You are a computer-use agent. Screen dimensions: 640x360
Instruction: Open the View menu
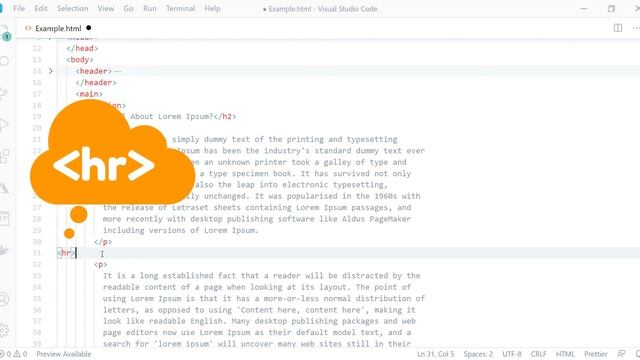pos(106,9)
